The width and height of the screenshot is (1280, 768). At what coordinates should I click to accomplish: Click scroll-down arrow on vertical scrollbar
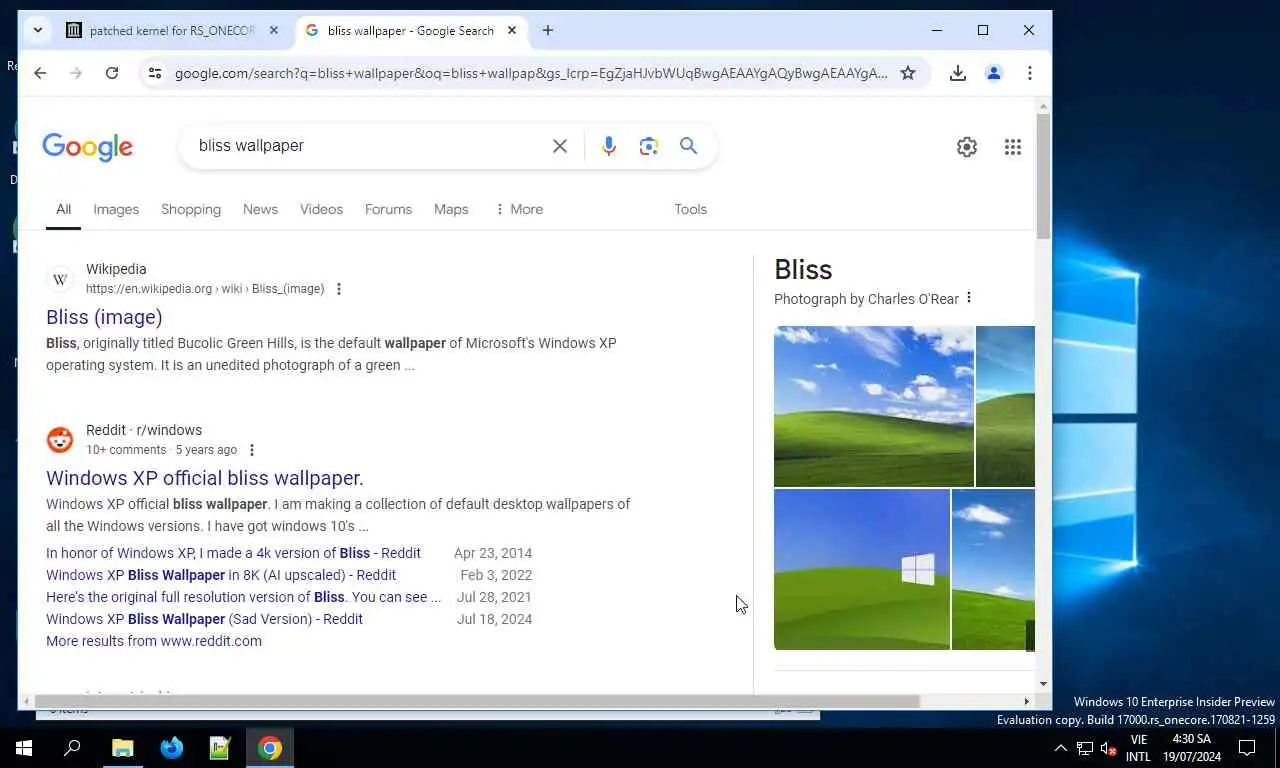(1044, 684)
